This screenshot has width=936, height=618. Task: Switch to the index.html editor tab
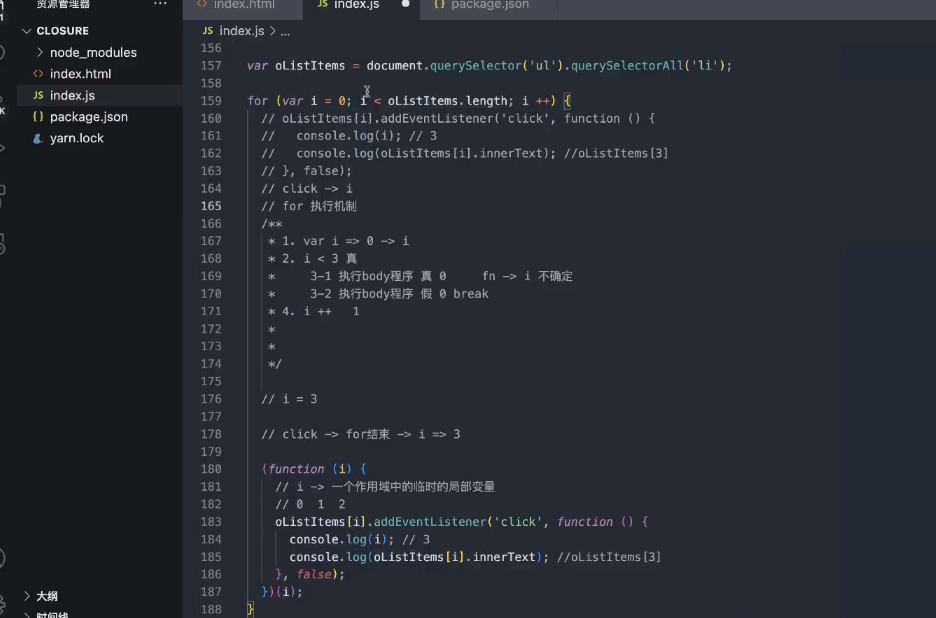(243, 5)
